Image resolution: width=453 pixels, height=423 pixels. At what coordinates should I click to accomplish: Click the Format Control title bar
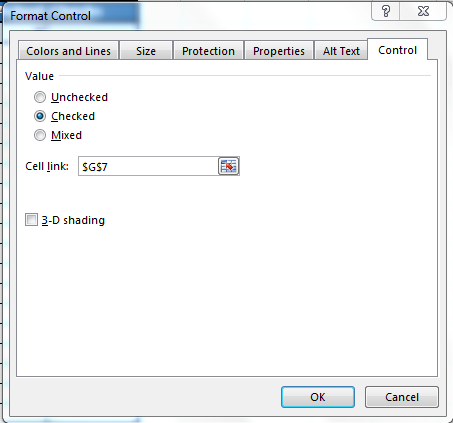click(x=187, y=15)
